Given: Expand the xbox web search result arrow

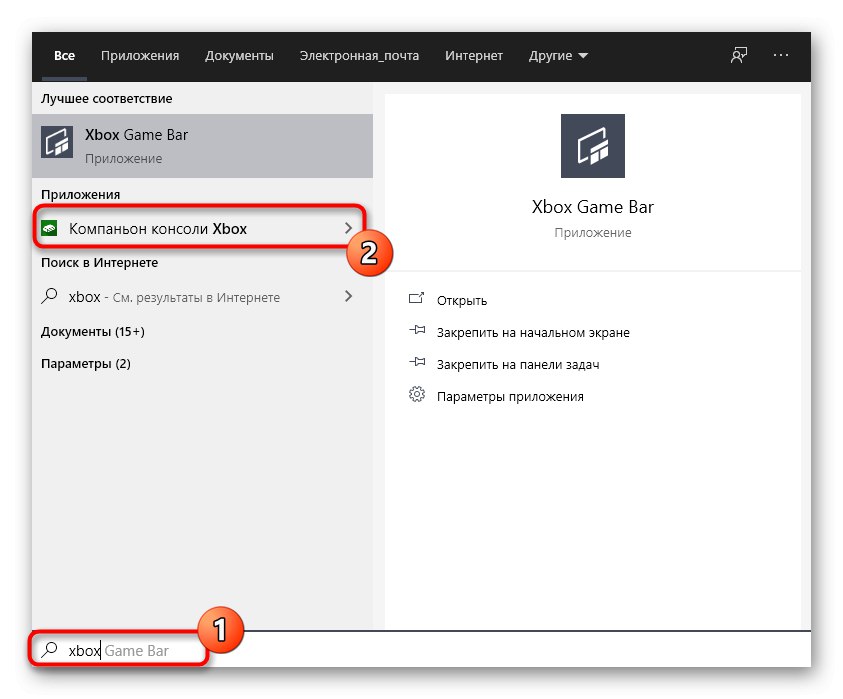Looking at the screenshot, I should click(349, 297).
